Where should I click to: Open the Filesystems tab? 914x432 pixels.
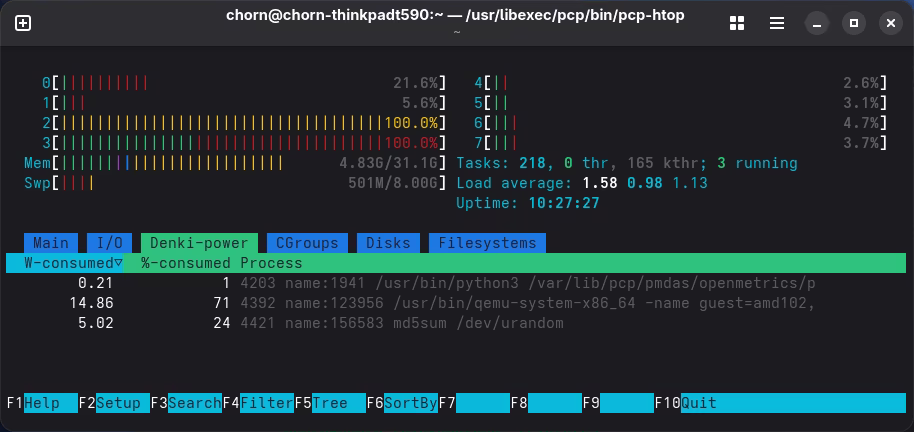point(487,243)
